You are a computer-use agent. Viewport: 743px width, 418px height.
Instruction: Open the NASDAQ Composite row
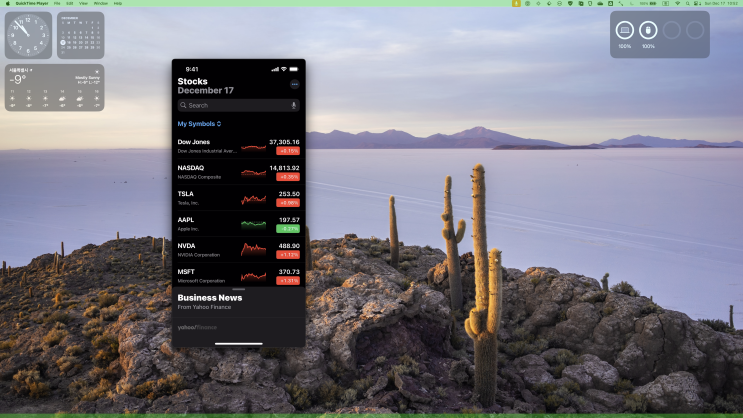[x=238, y=172]
